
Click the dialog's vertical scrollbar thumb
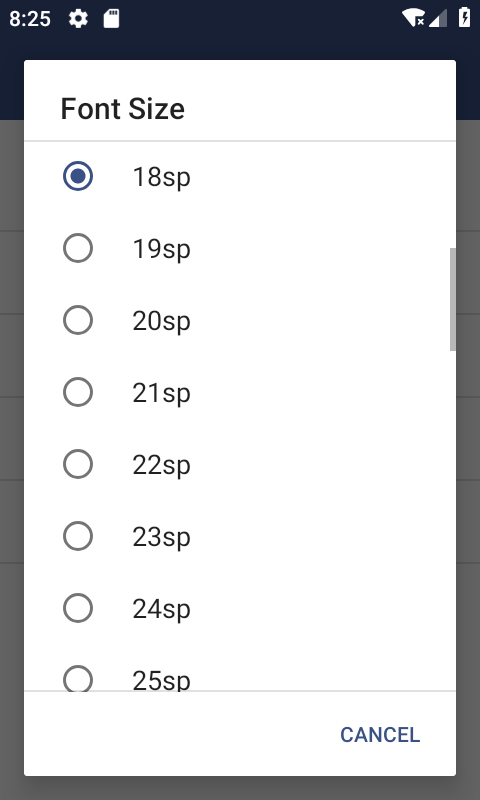452,299
